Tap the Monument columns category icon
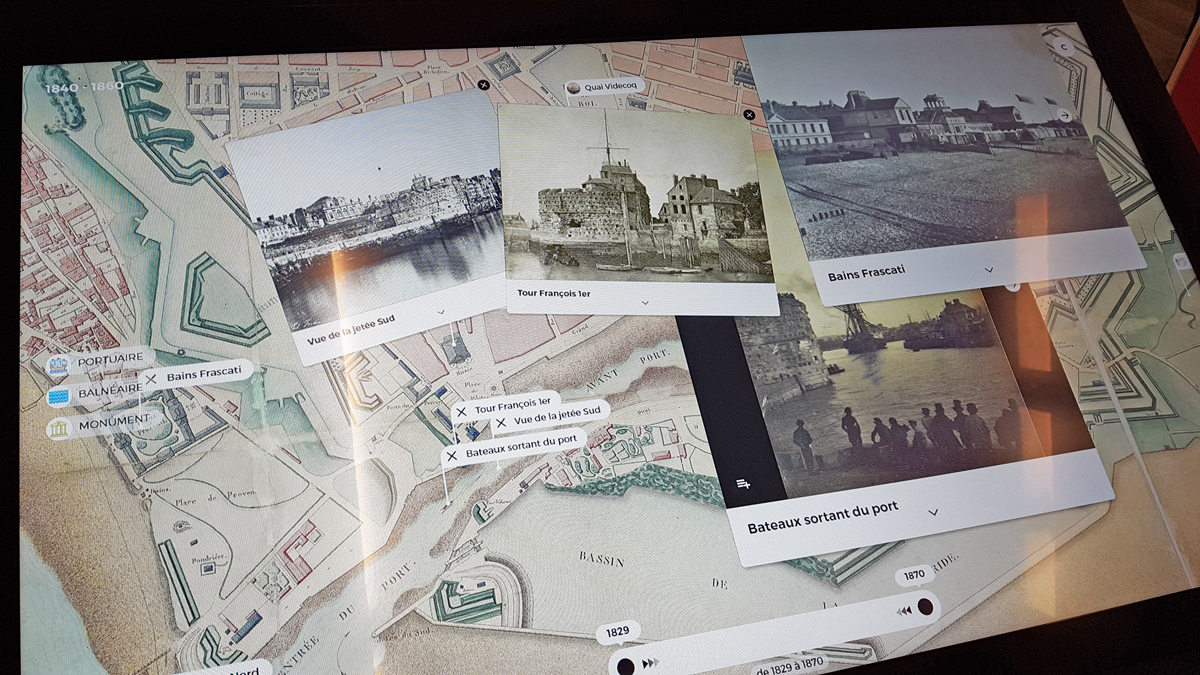The height and width of the screenshot is (675, 1200). coord(59,428)
